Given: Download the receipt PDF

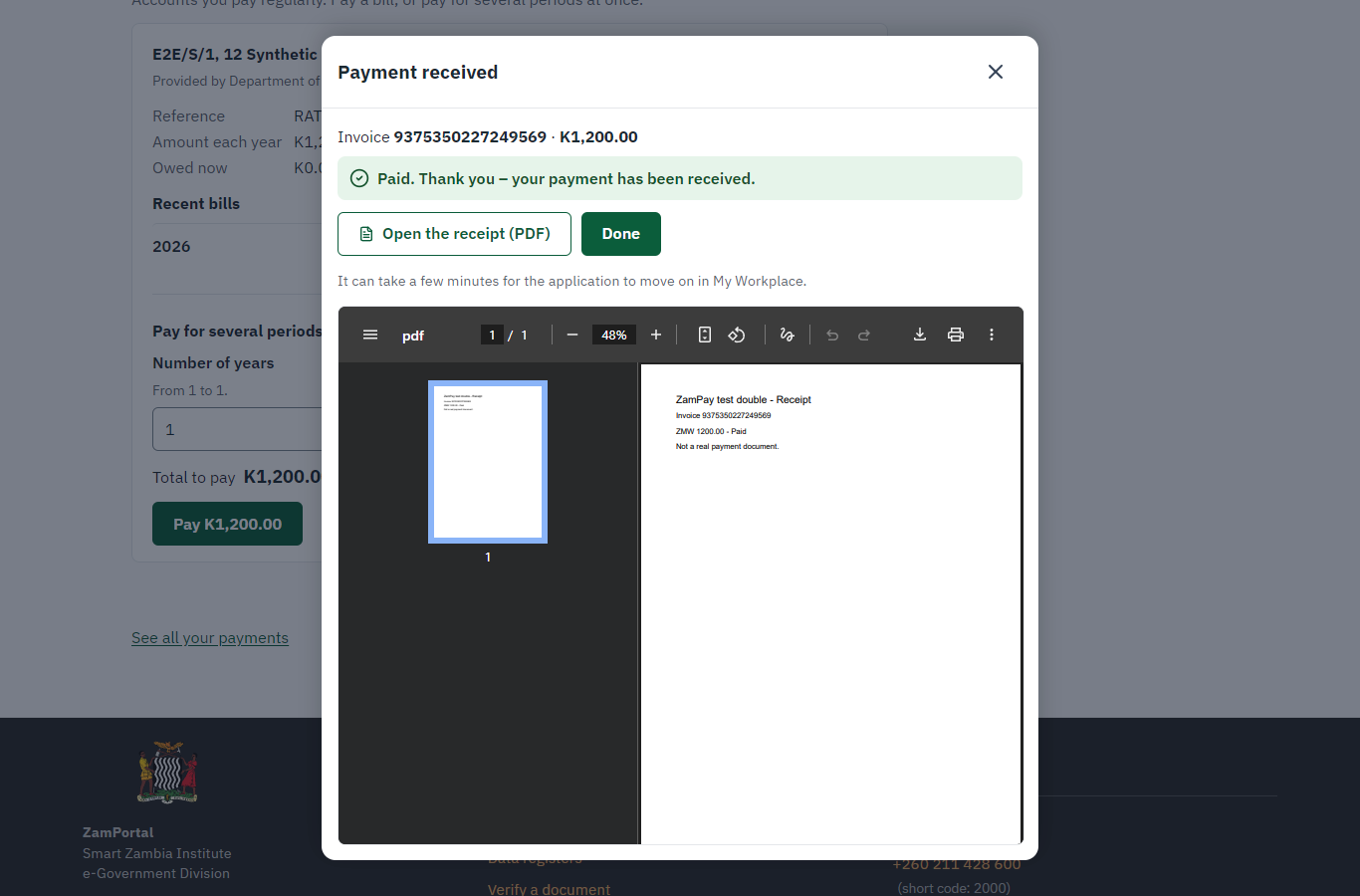Looking at the screenshot, I should pyautogui.click(x=920, y=336).
